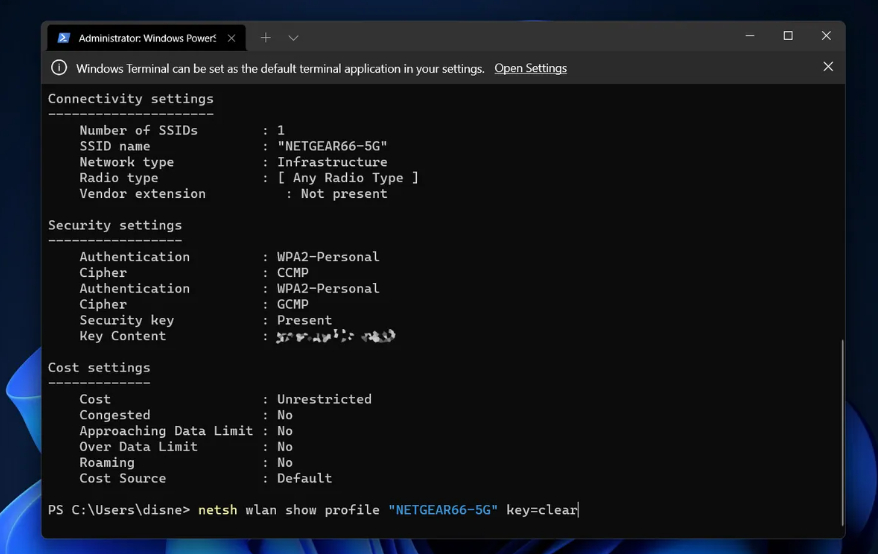Maximize the Windows Terminal window

coord(788,36)
